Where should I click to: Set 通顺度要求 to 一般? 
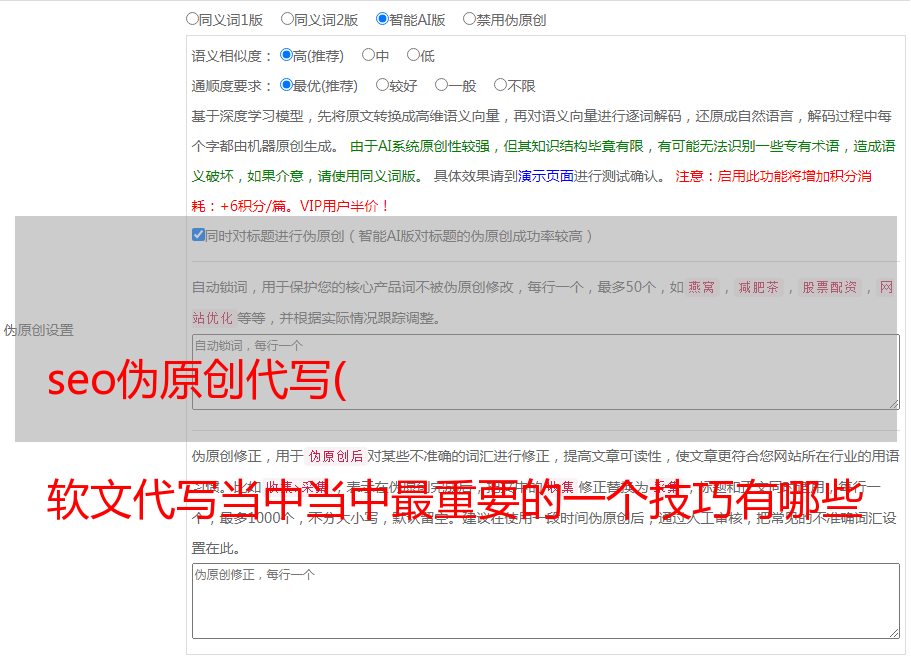click(x=442, y=85)
